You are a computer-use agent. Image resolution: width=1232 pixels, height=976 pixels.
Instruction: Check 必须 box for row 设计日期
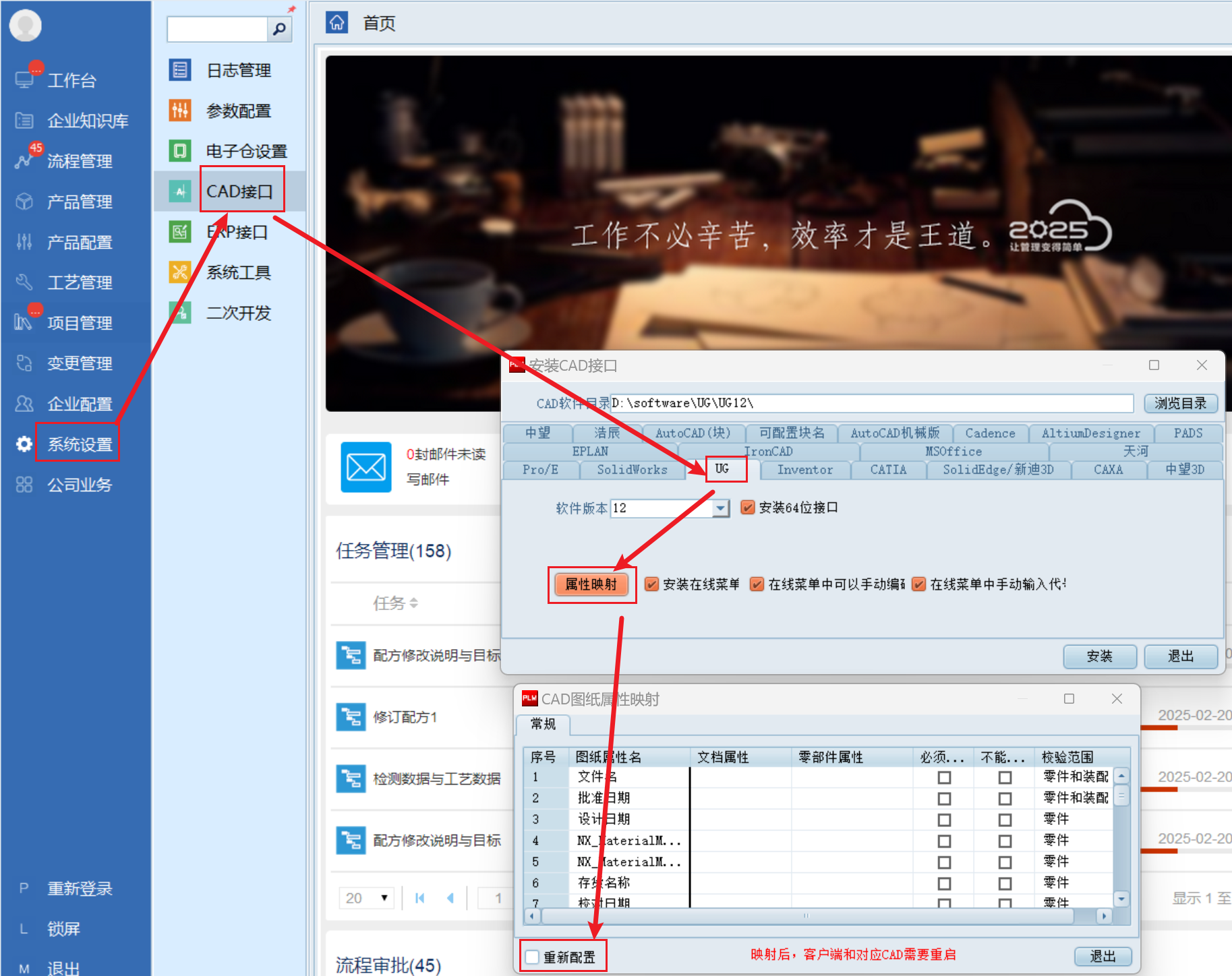point(944,820)
